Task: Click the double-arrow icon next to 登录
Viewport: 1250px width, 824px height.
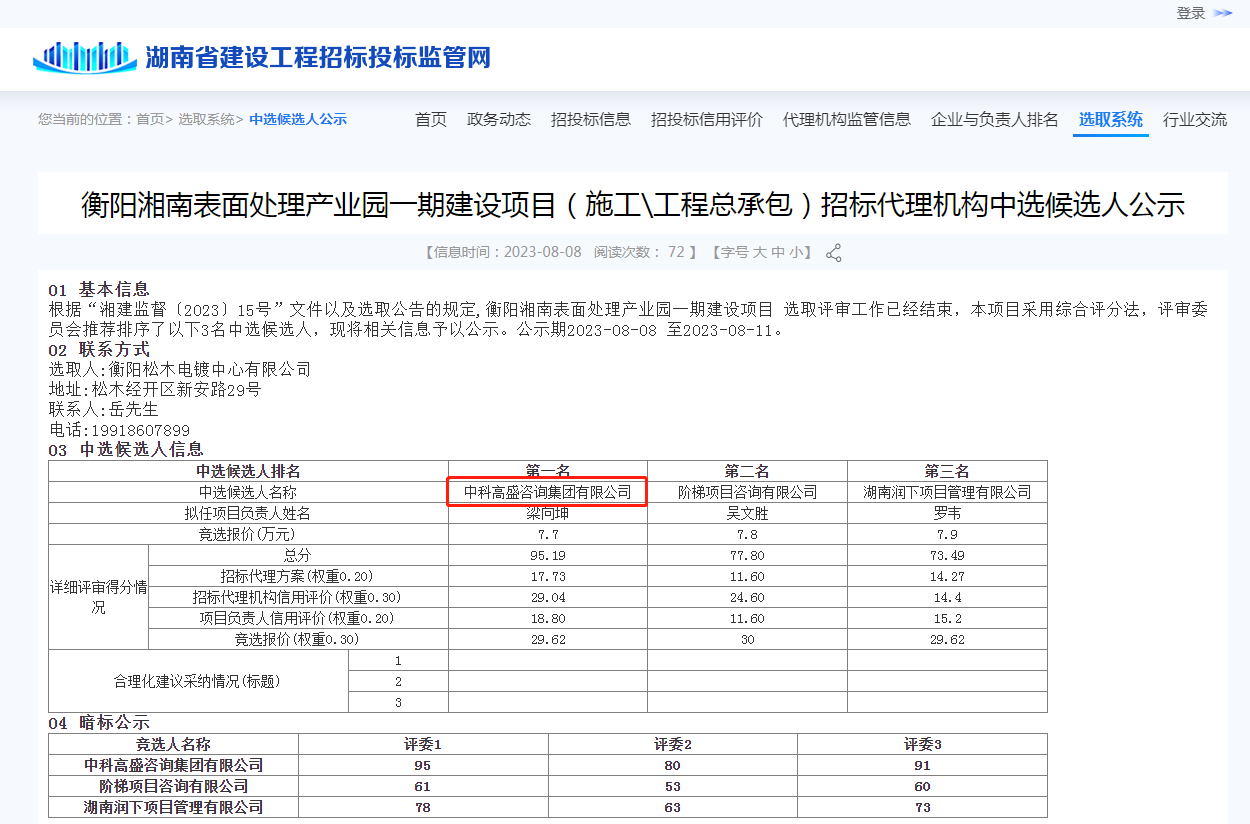Action: coord(1222,13)
